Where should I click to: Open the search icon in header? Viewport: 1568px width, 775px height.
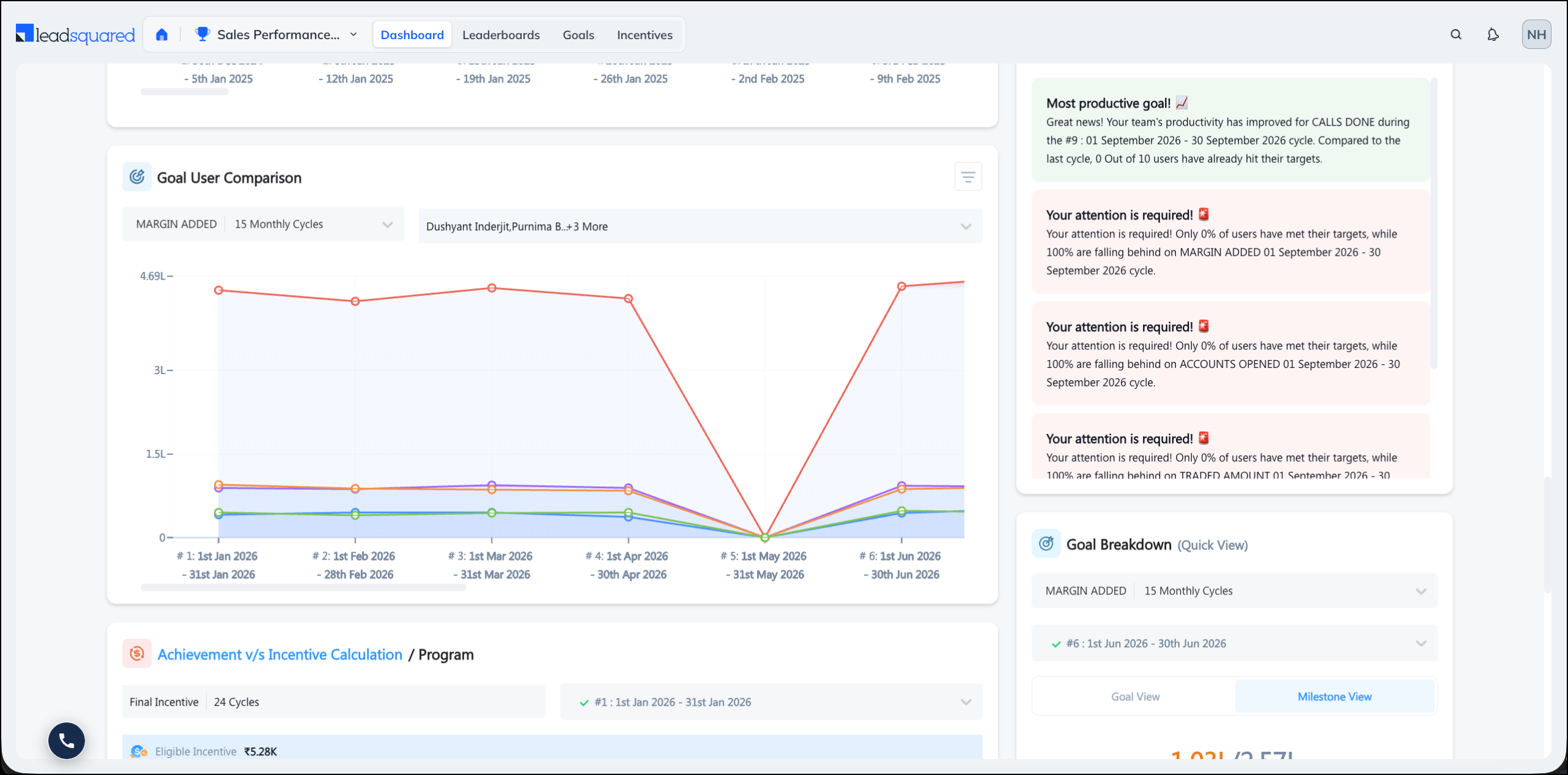pos(1456,34)
